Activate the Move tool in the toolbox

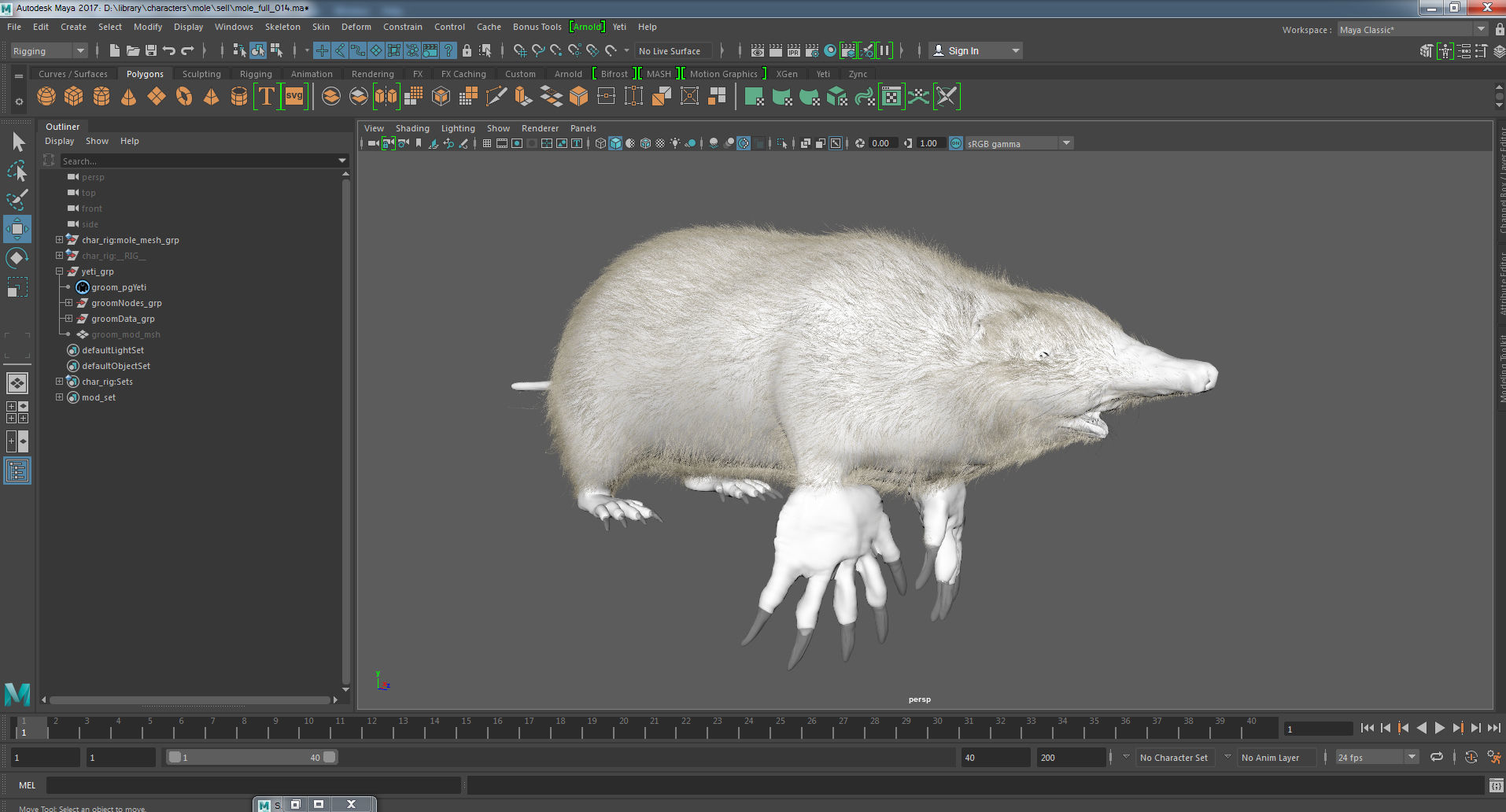[x=17, y=229]
